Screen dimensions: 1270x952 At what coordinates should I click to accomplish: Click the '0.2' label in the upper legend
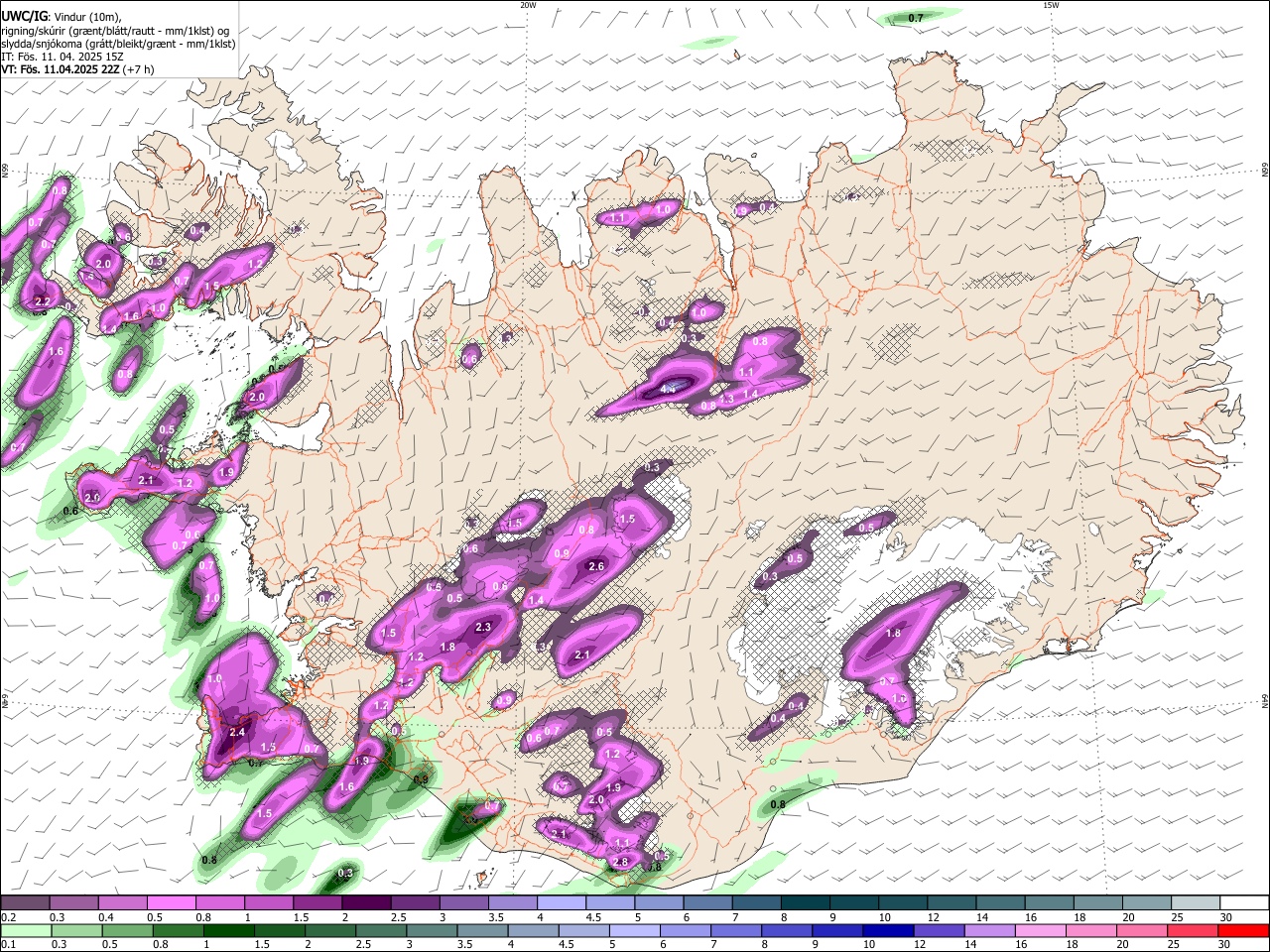point(8,917)
